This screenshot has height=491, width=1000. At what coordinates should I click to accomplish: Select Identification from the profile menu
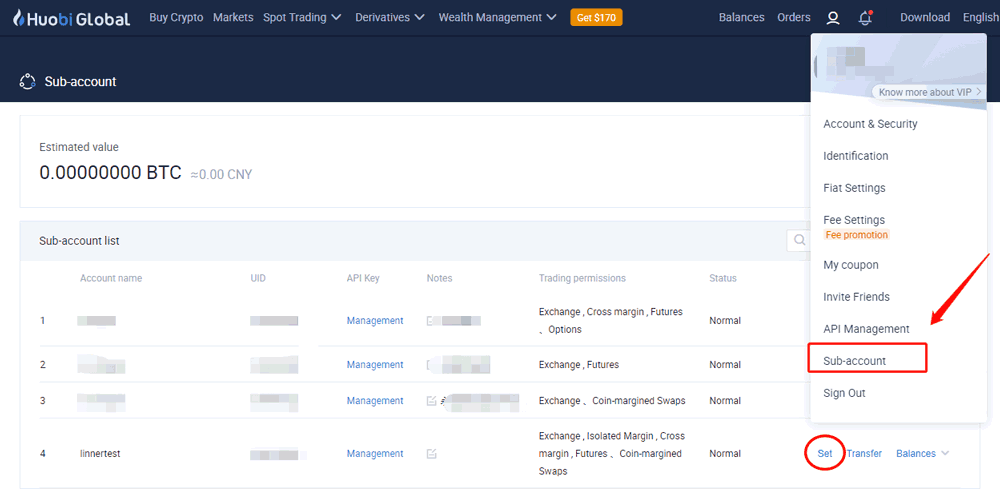[x=855, y=156]
